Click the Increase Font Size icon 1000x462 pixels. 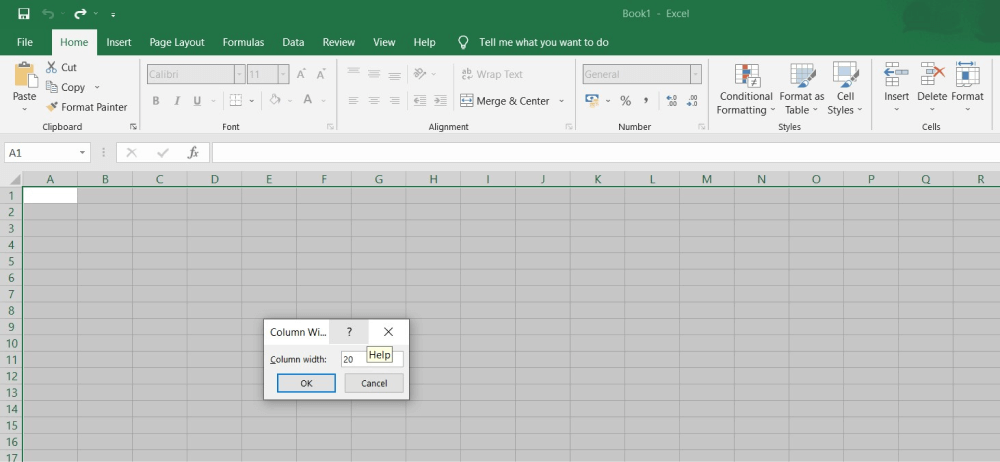301,74
